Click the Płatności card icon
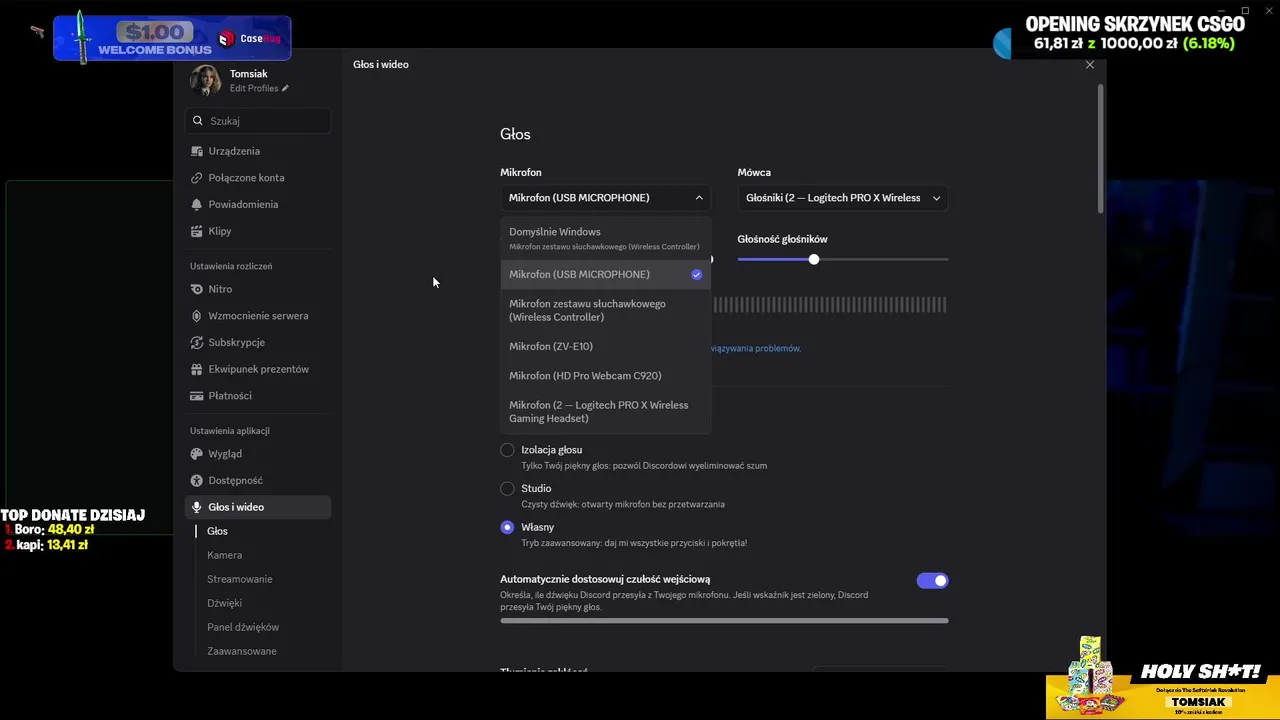The image size is (1280, 720). pos(197,396)
